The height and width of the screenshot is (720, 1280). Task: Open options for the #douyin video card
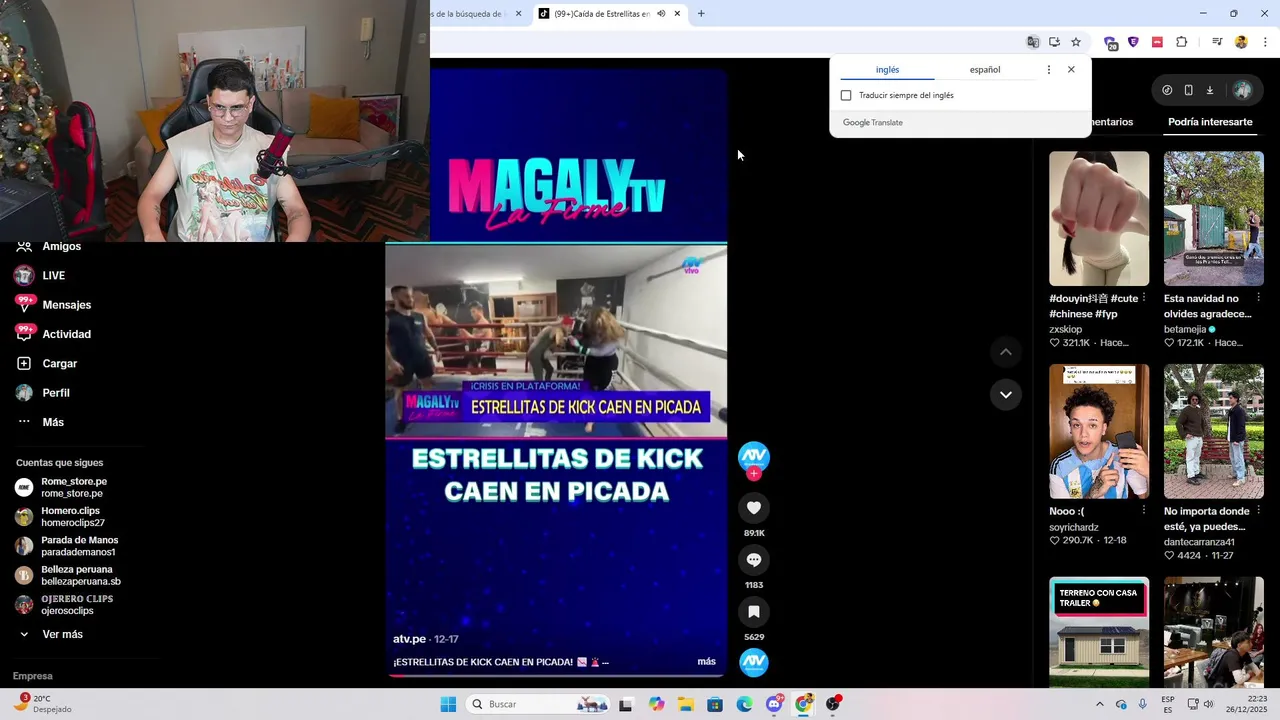[x=1143, y=298]
